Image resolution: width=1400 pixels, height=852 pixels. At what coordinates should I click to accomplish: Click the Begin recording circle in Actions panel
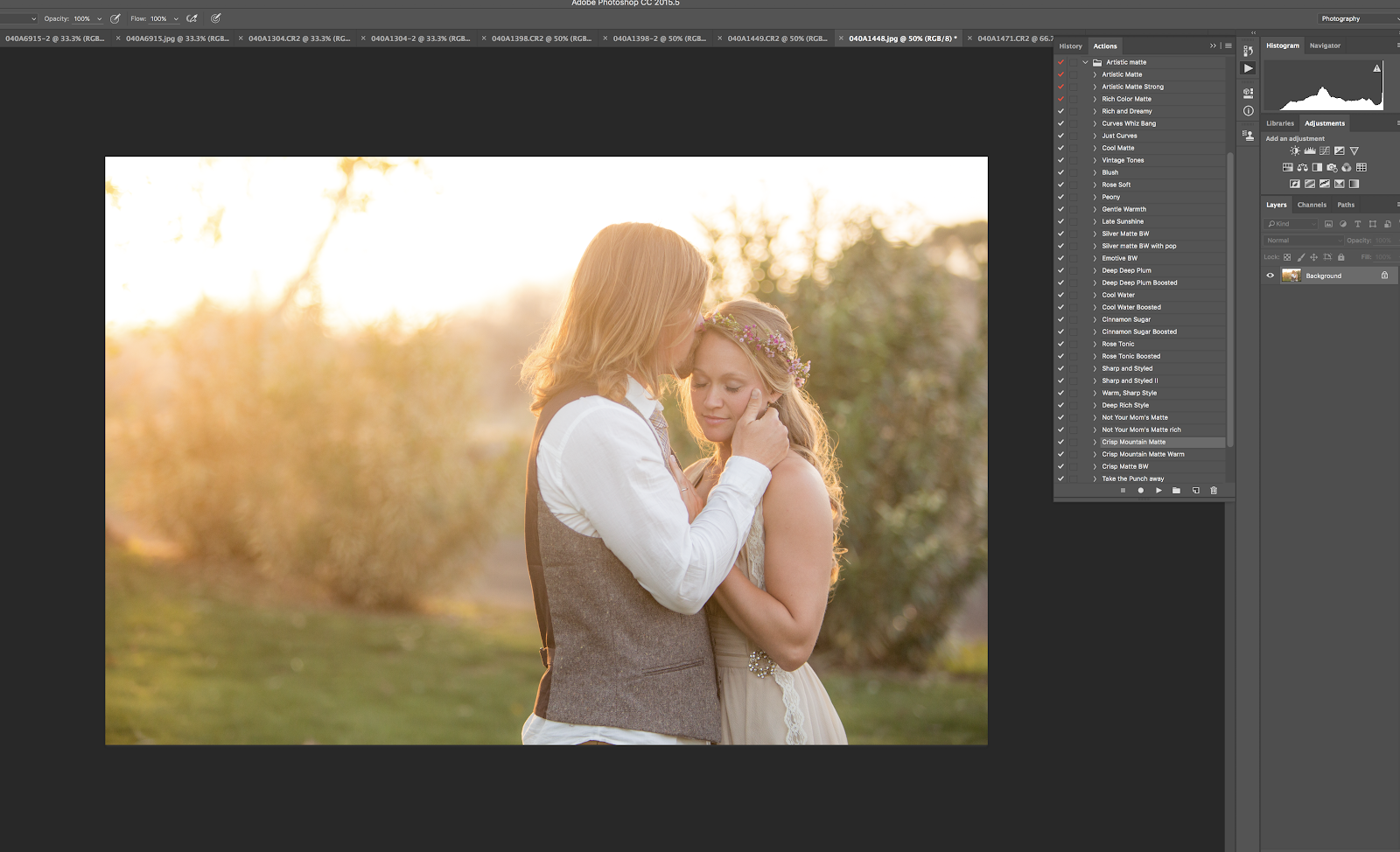(1140, 491)
